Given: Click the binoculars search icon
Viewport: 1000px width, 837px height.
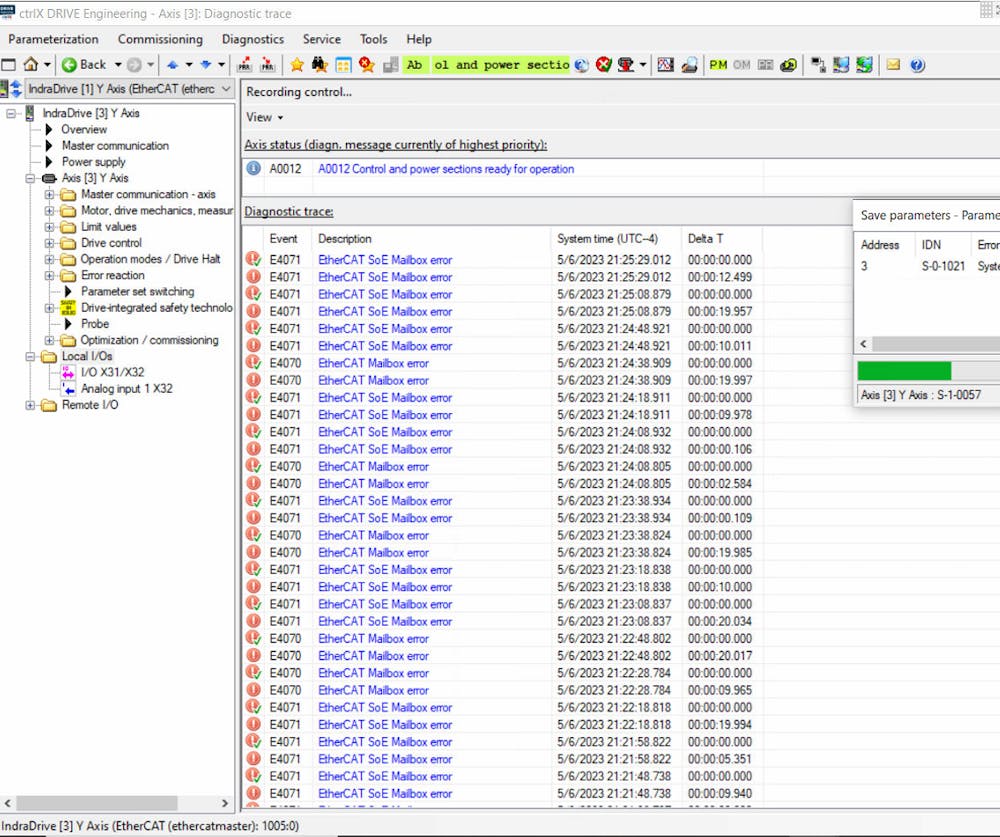Looking at the screenshot, I should tap(319, 65).
